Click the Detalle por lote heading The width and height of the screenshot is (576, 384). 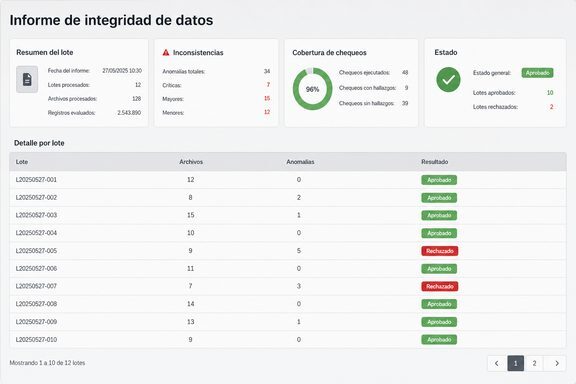[x=39, y=143]
